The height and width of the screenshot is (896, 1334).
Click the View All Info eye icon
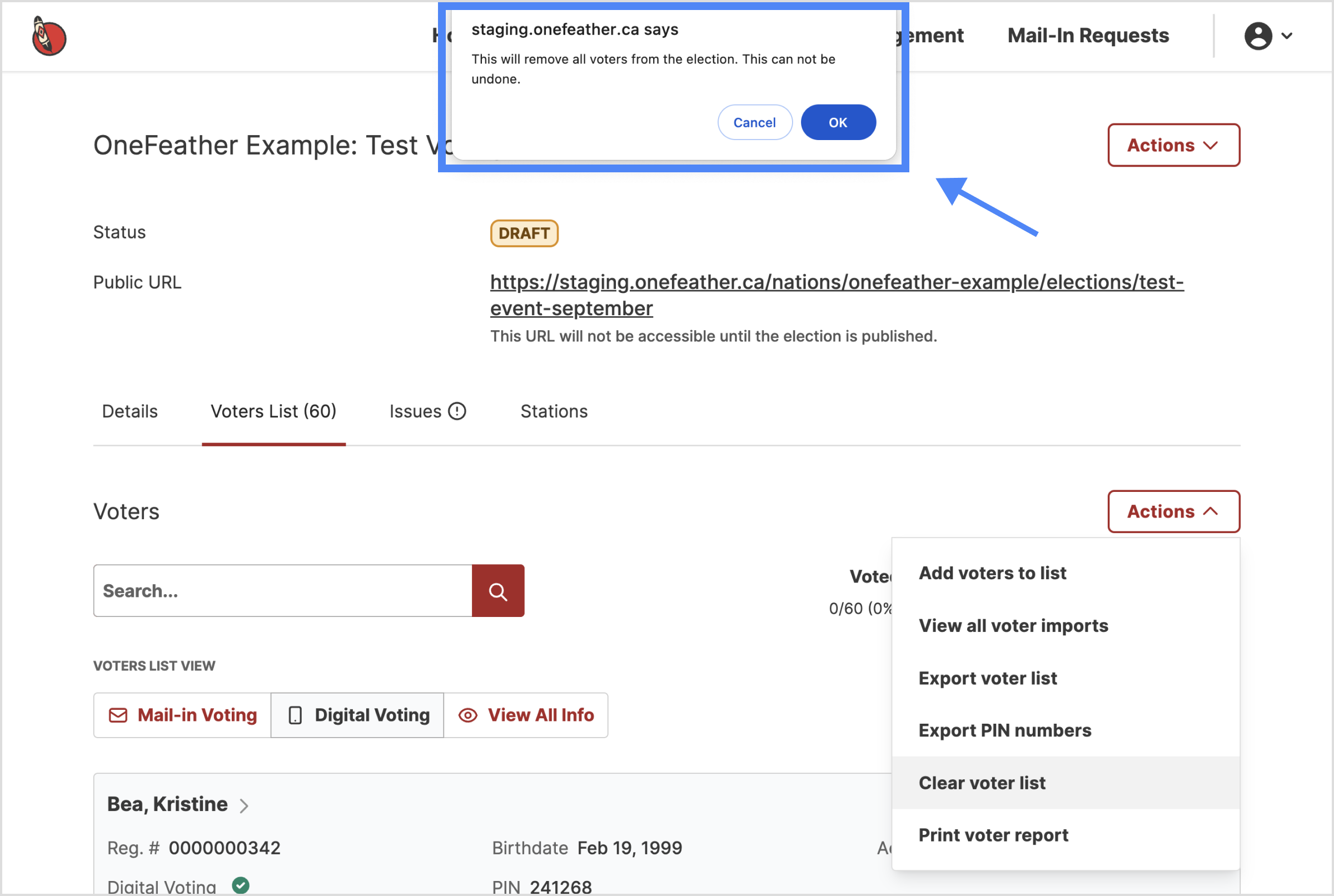tap(468, 715)
